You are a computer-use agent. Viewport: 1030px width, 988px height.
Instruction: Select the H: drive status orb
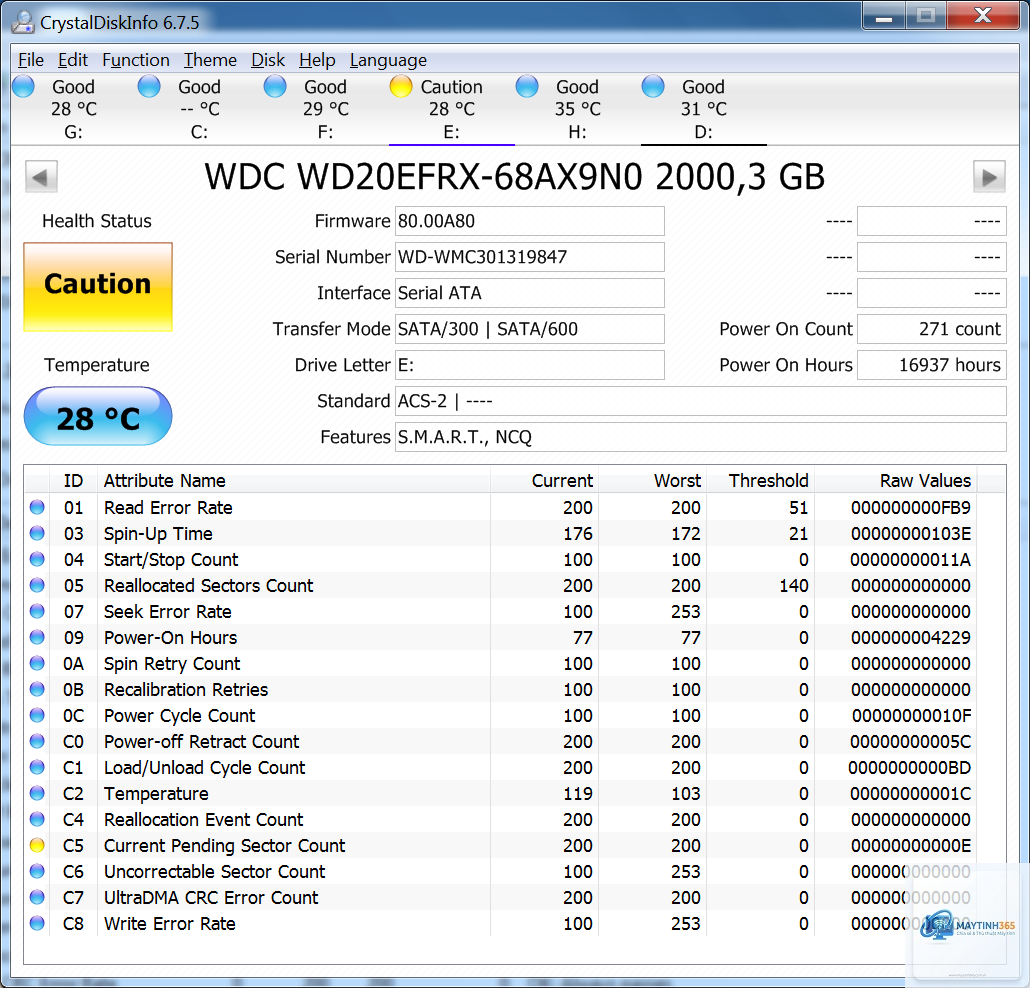pos(527,86)
